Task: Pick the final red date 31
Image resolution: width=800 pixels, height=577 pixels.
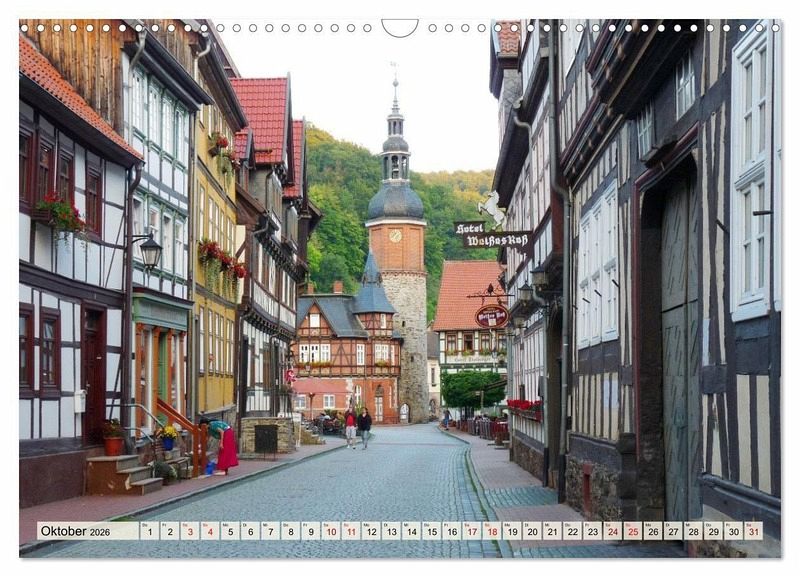Action: (754, 531)
